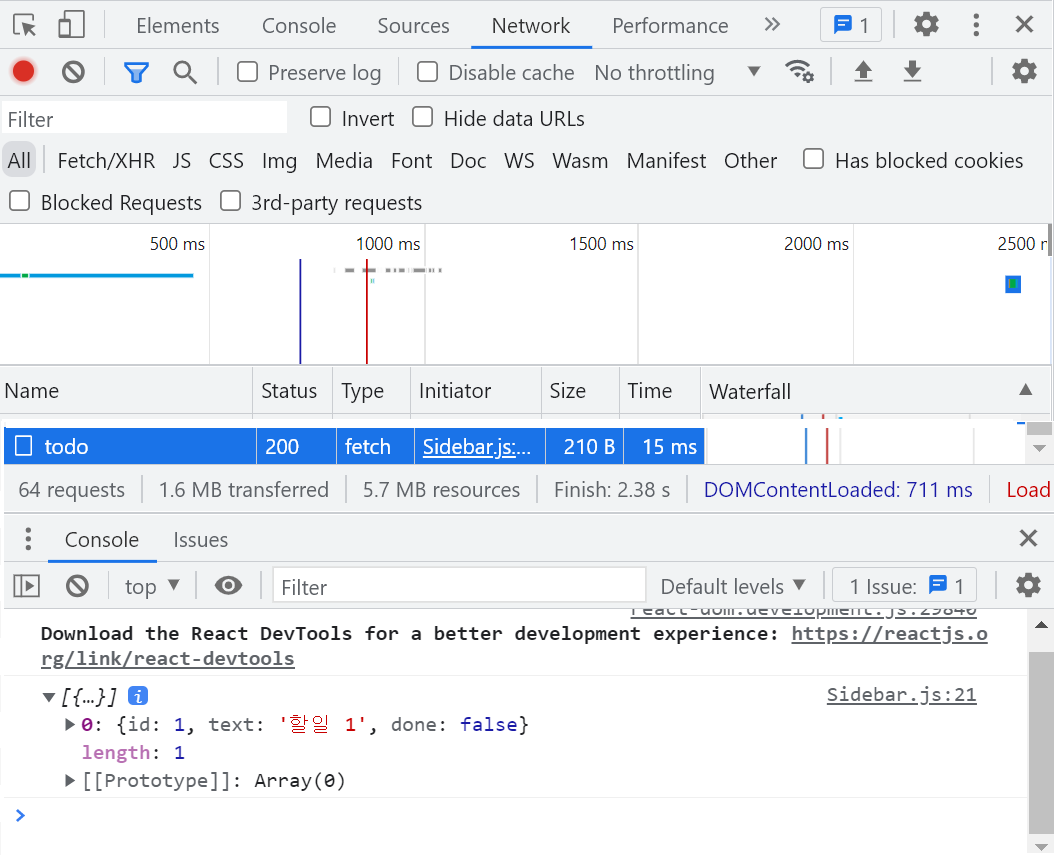Sort requests by Name column header

click(127, 390)
